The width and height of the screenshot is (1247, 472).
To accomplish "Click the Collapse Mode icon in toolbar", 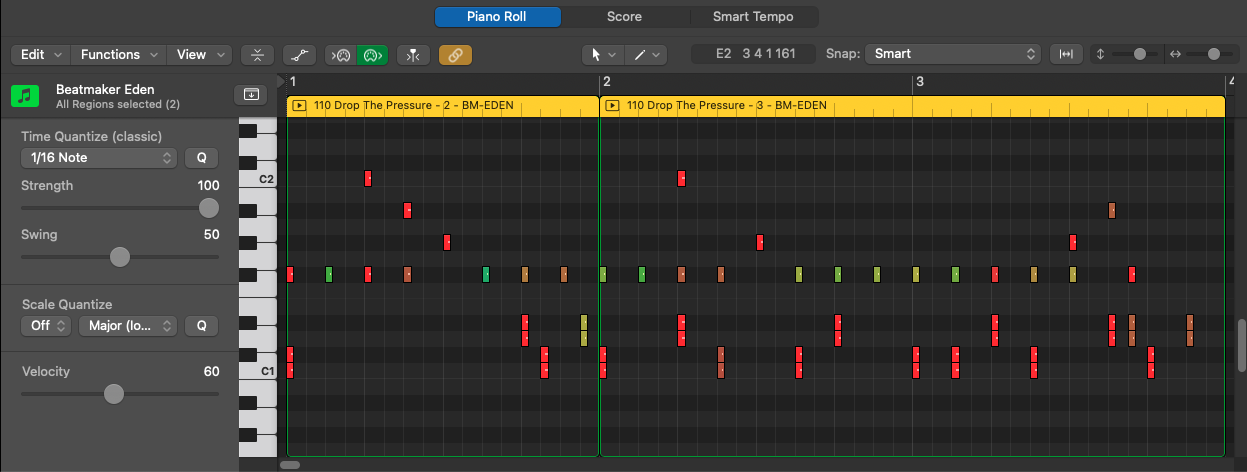I will pos(258,55).
